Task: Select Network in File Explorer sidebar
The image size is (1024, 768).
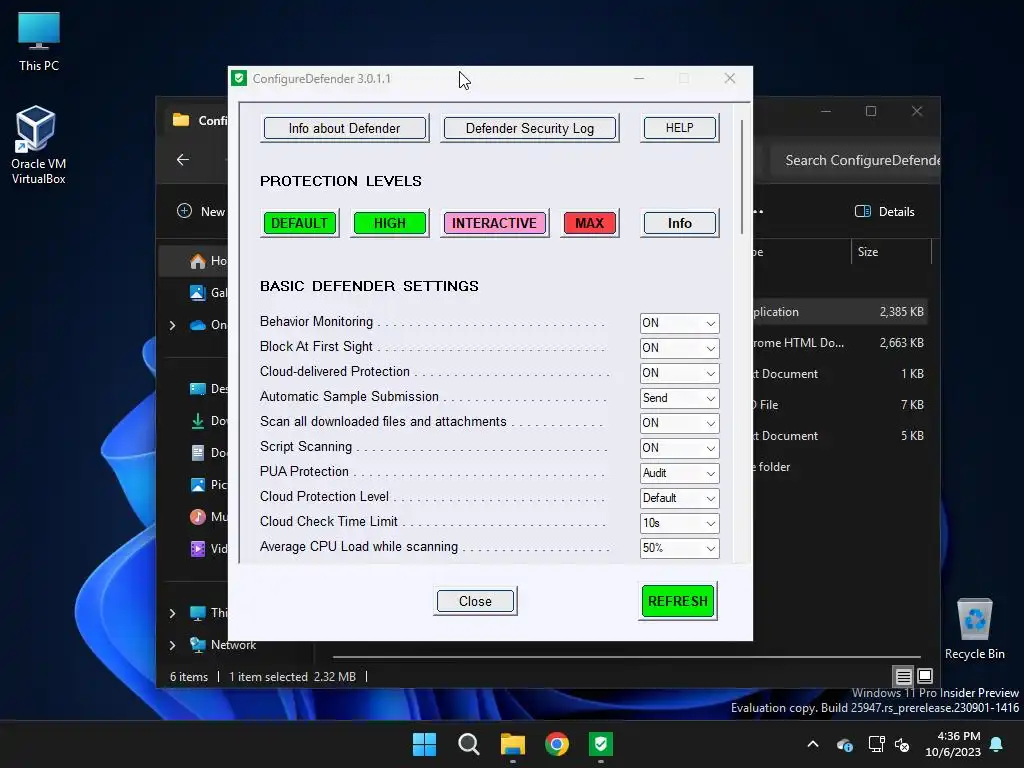Action: pyautogui.click(x=223, y=645)
